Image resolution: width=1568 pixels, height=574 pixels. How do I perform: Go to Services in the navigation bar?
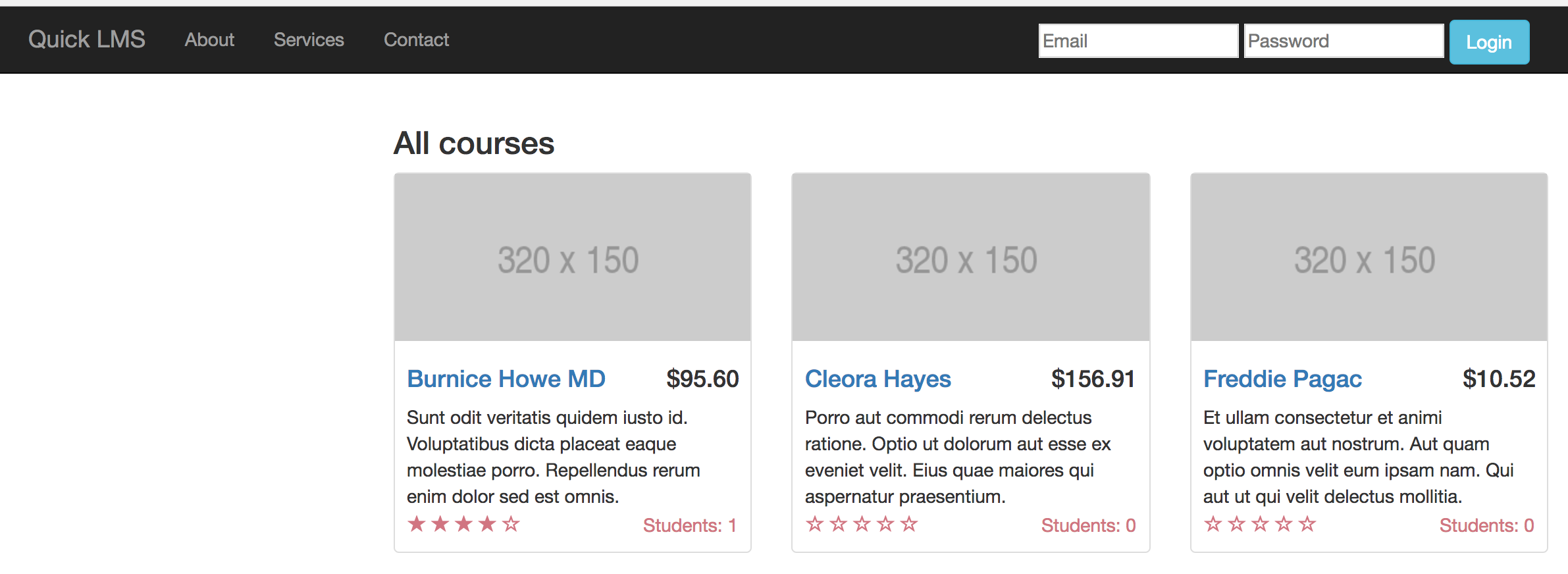[x=309, y=39]
